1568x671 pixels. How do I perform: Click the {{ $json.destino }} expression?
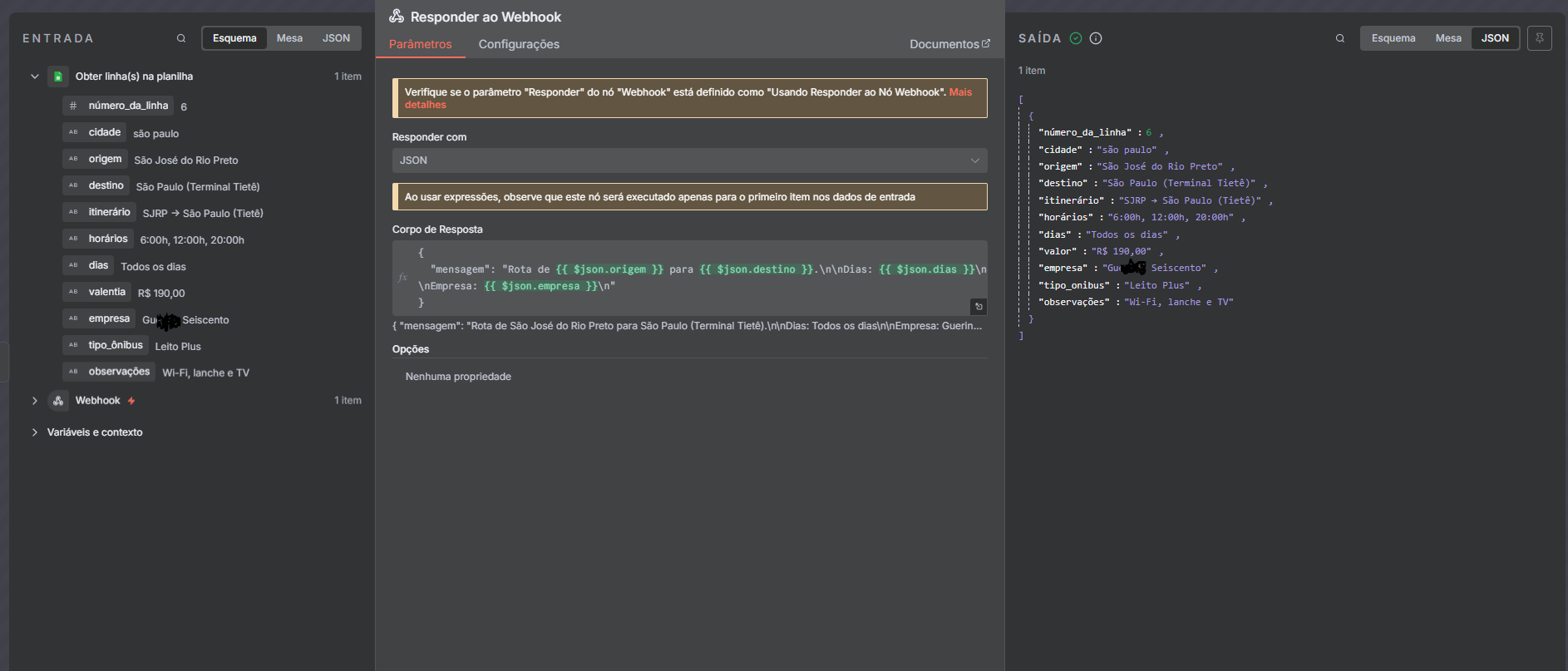[757, 269]
